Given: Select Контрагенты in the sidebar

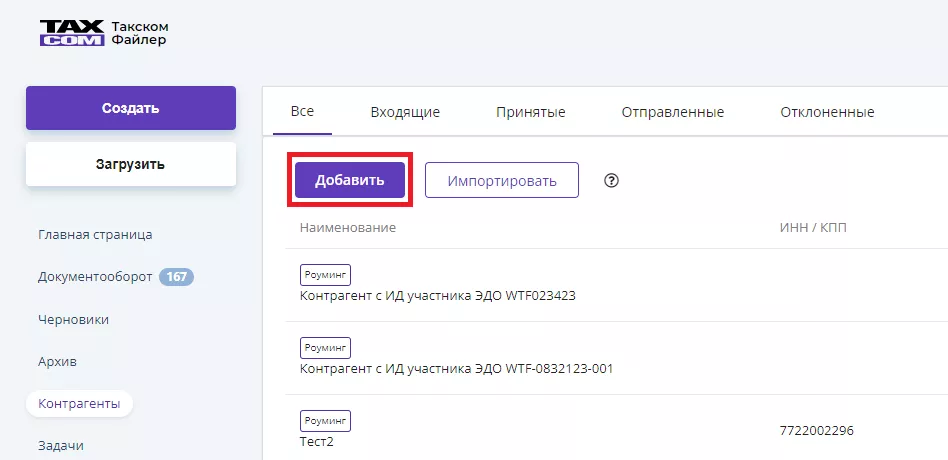Looking at the screenshot, I should click(79, 404).
